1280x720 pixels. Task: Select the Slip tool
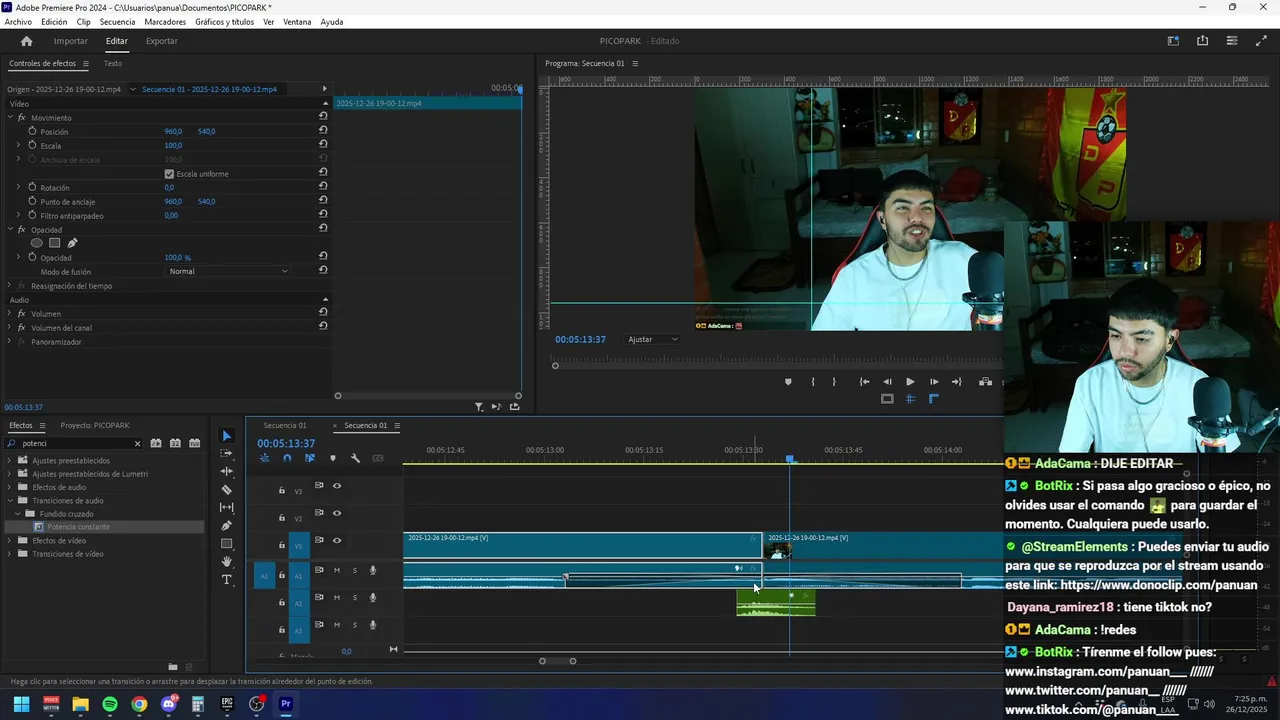click(226, 507)
